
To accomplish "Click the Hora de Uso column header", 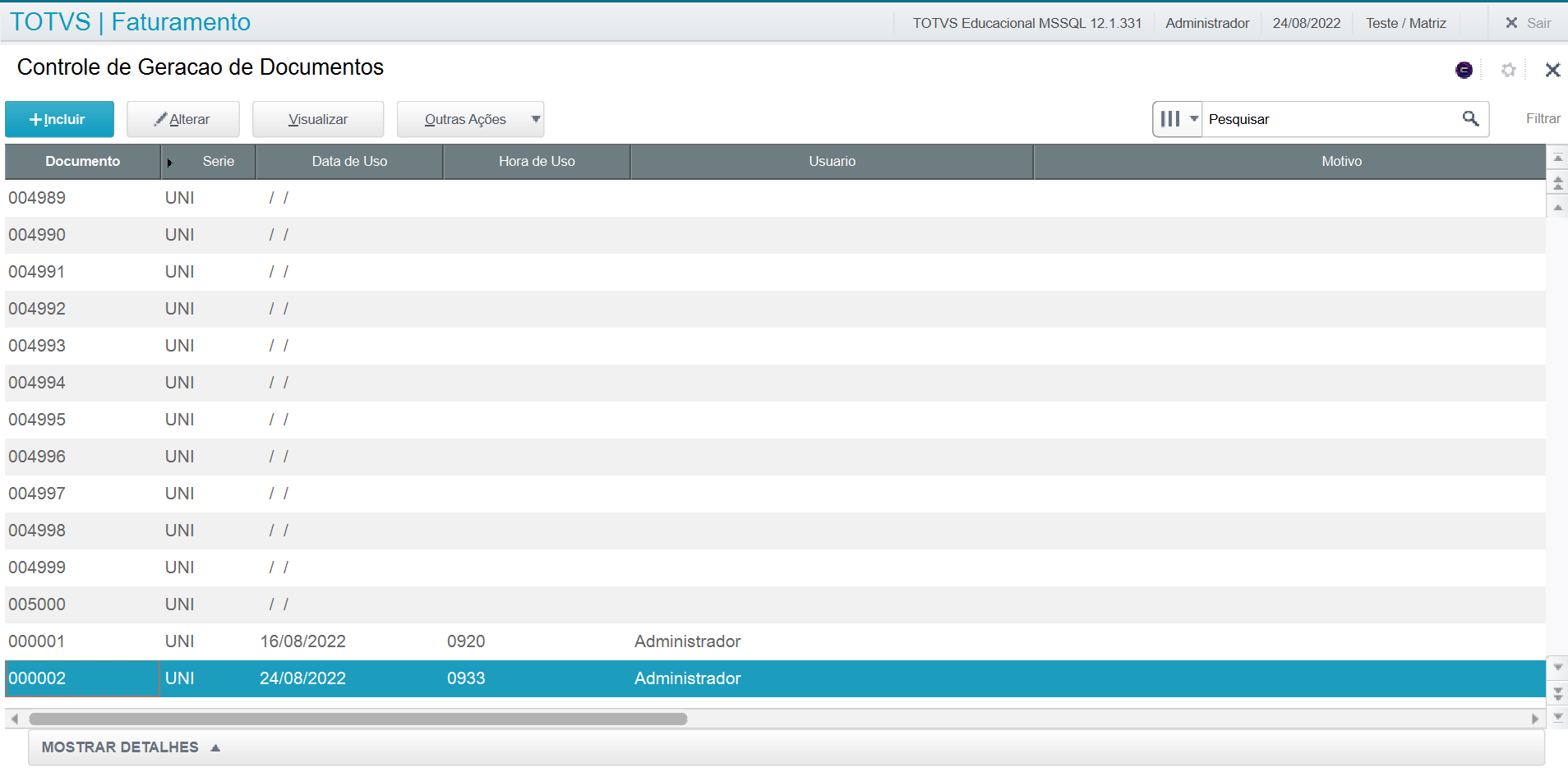I will (537, 162).
